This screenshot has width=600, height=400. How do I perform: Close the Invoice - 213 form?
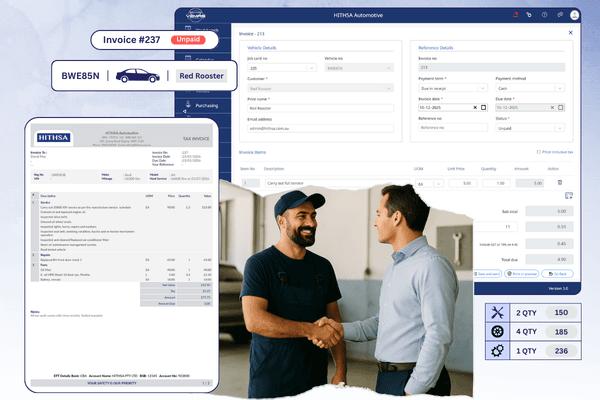coord(571,33)
